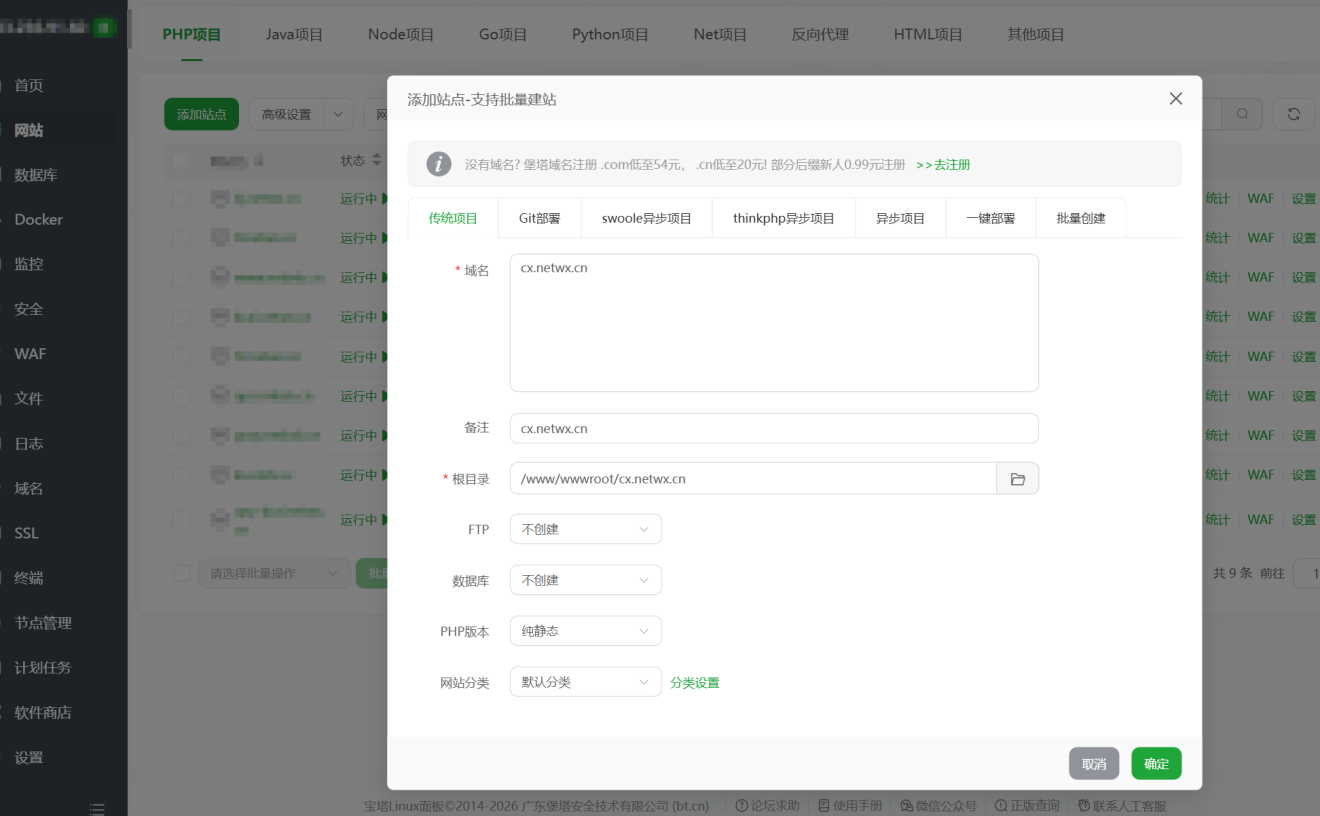Open 论坛求助 in the footer
The height and width of the screenshot is (816, 1320).
pos(767,806)
